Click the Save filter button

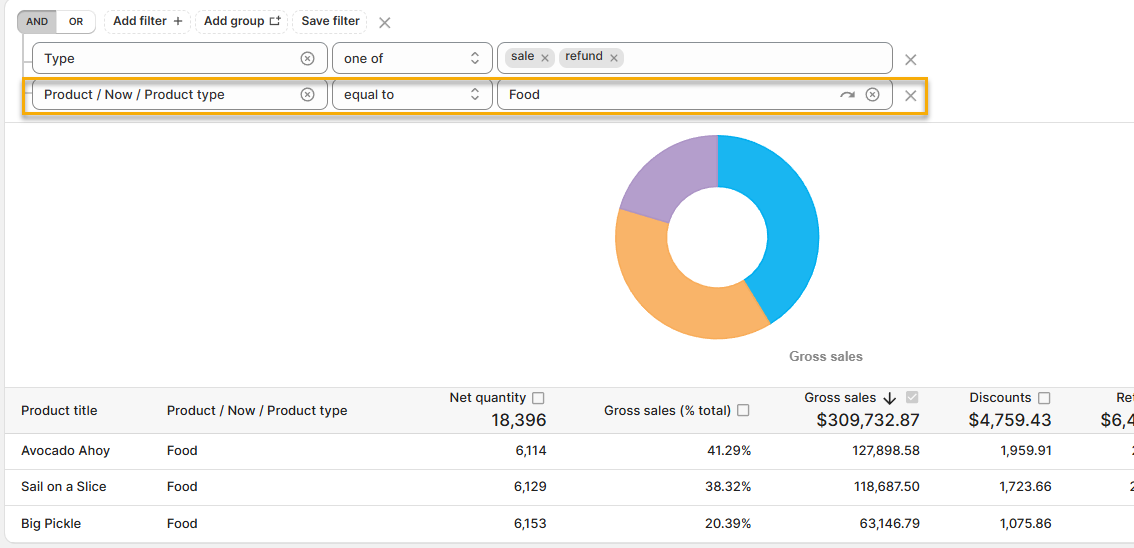click(x=330, y=21)
